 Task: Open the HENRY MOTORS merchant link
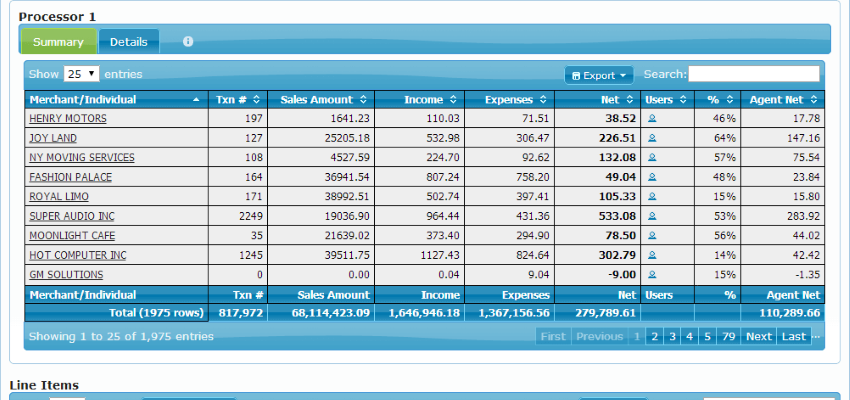click(x=68, y=118)
